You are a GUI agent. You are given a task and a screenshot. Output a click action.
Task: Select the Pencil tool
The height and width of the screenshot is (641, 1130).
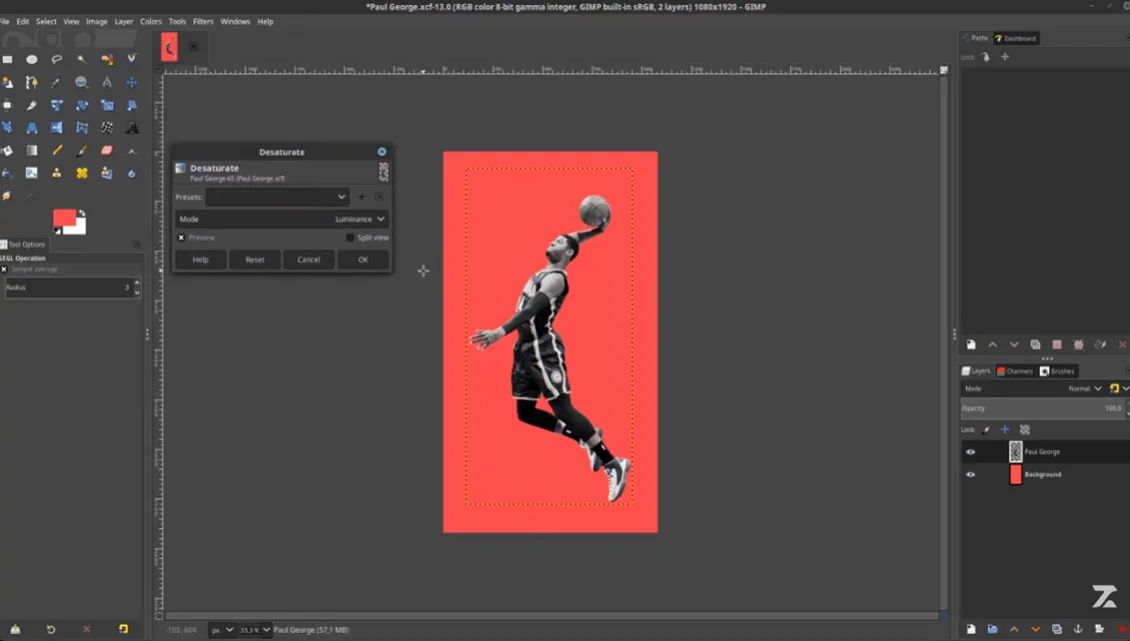pyautogui.click(x=57, y=151)
